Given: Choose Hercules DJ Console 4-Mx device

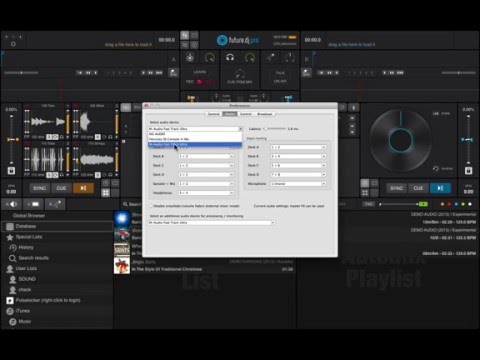Looking at the screenshot, I should [195, 139].
